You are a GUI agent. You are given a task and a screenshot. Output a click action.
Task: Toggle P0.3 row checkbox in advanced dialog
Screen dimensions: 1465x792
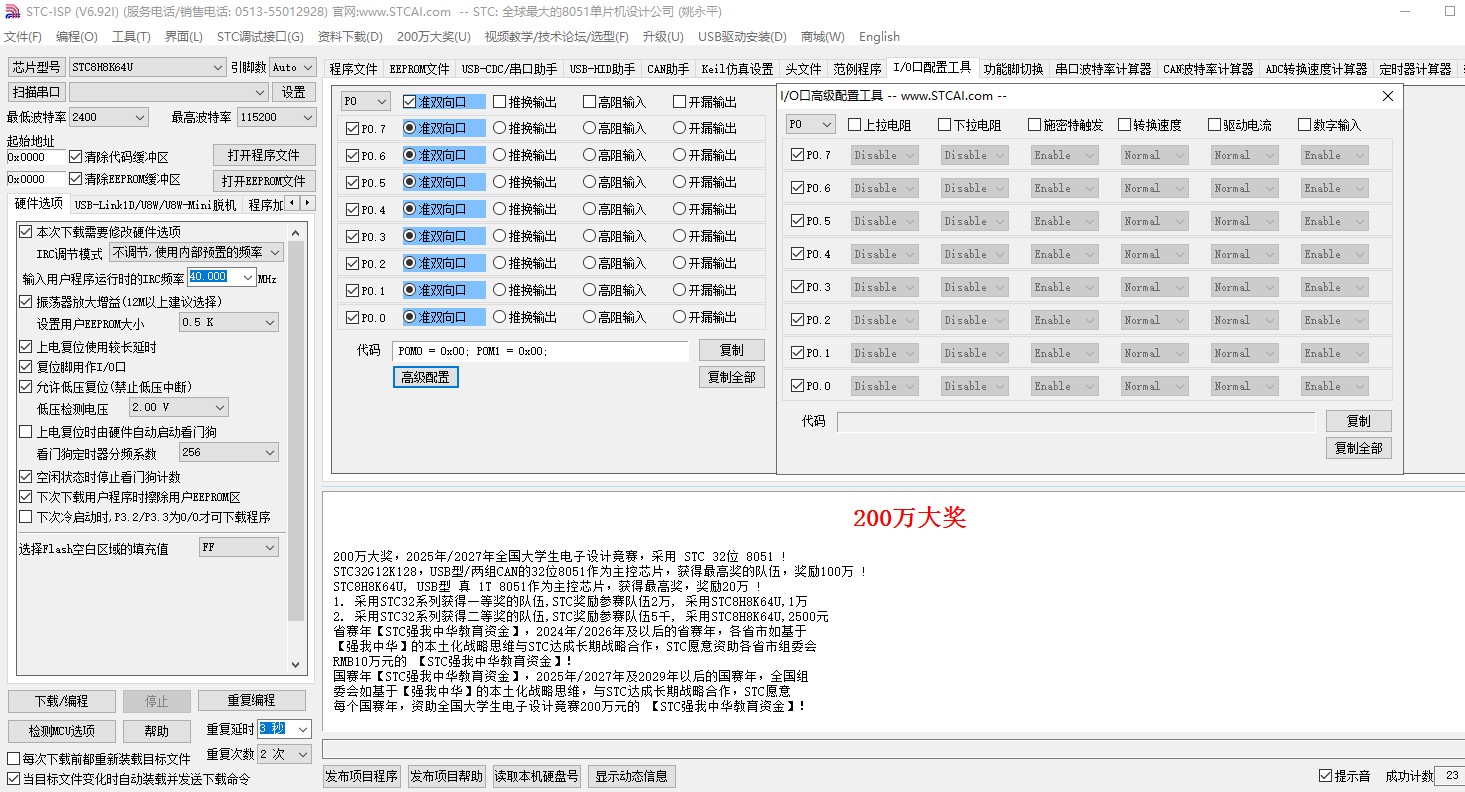(x=797, y=287)
